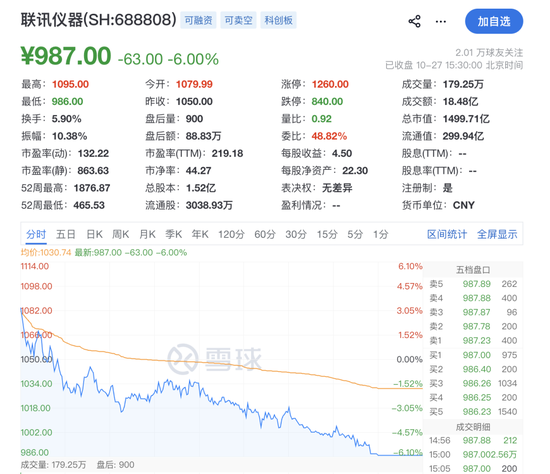
Task: Click the 加自选 button
Action: (494, 21)
